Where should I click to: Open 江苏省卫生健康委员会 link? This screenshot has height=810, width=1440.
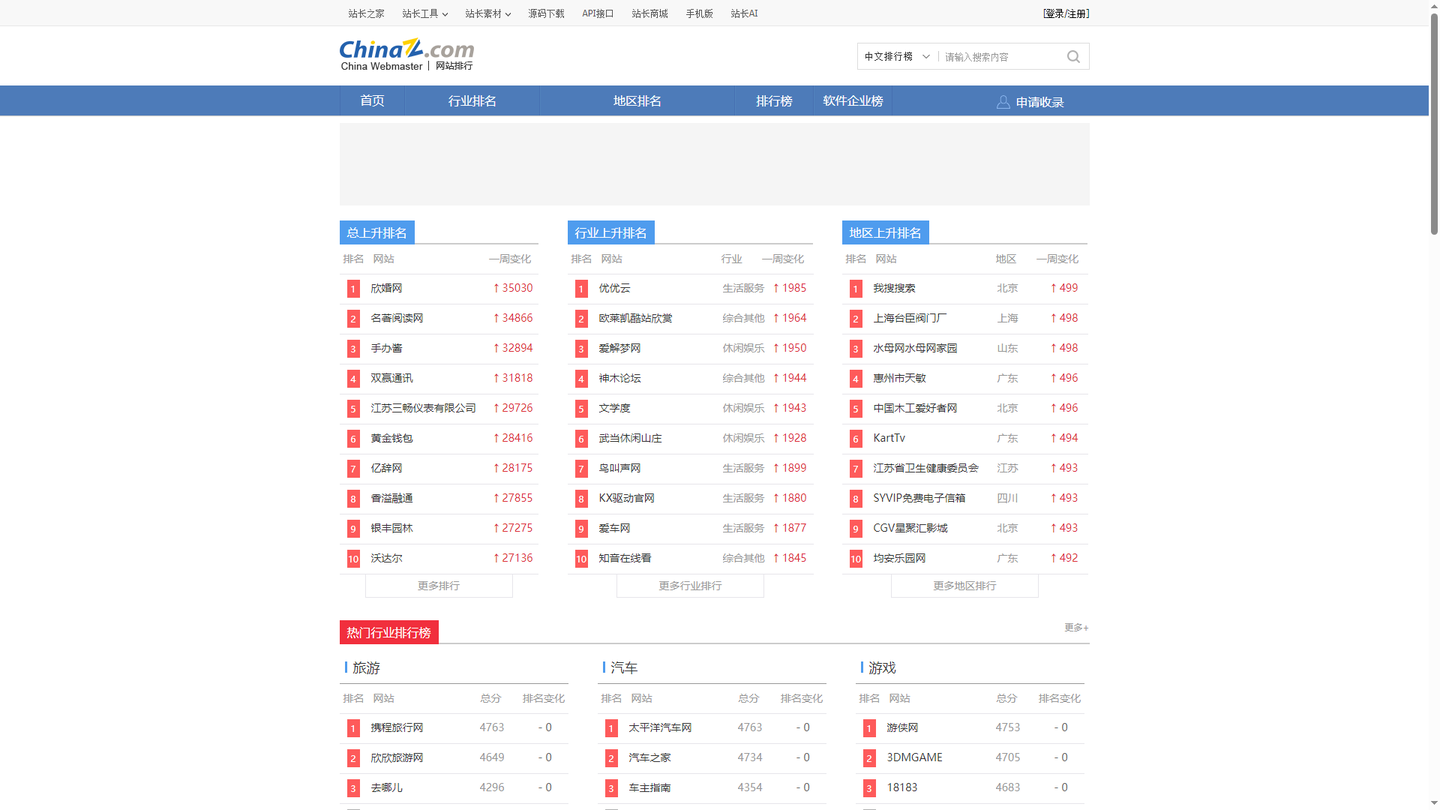click(x=926, y=468)
